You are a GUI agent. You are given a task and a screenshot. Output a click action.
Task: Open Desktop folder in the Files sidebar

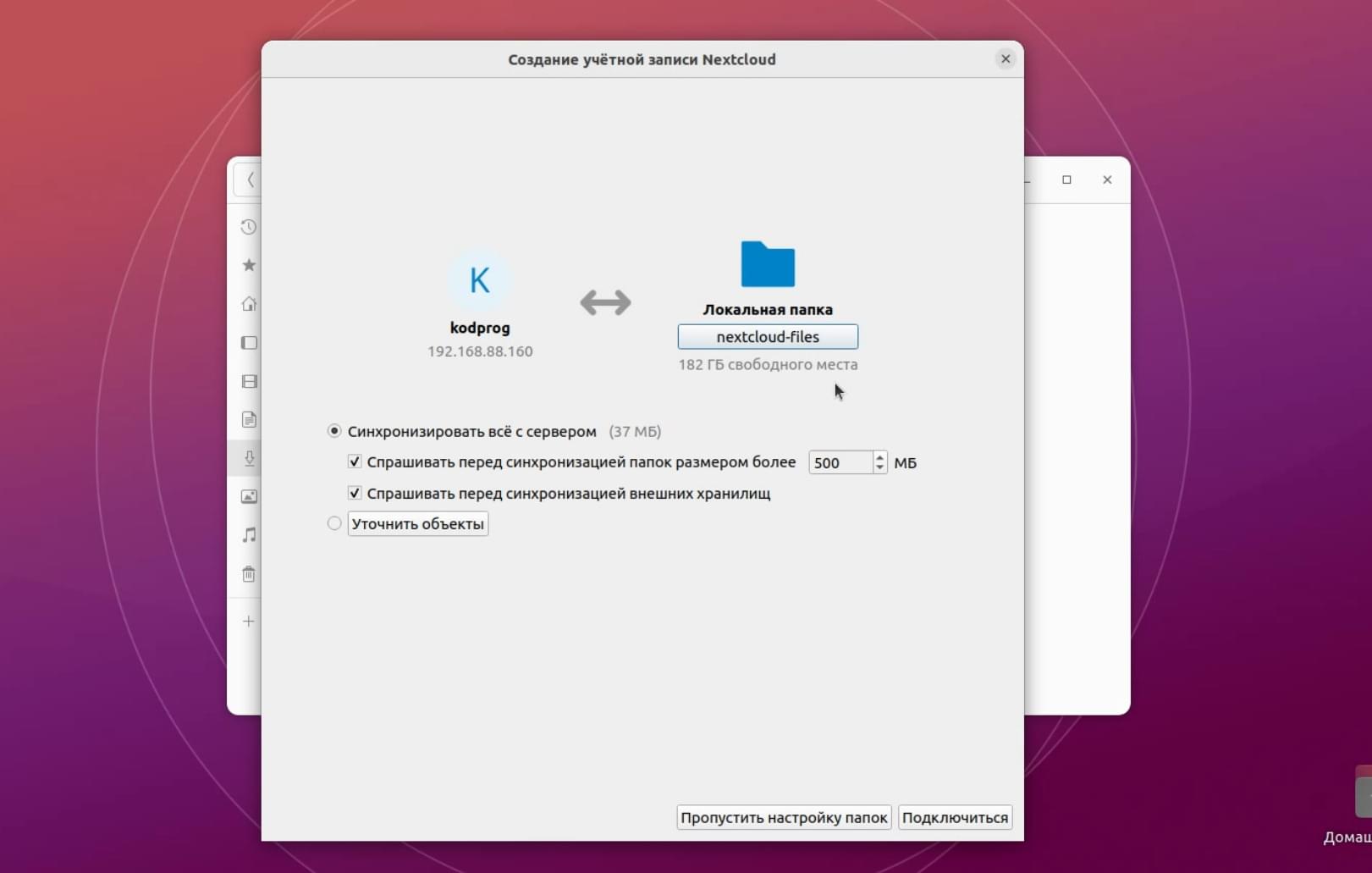(248, 343)
